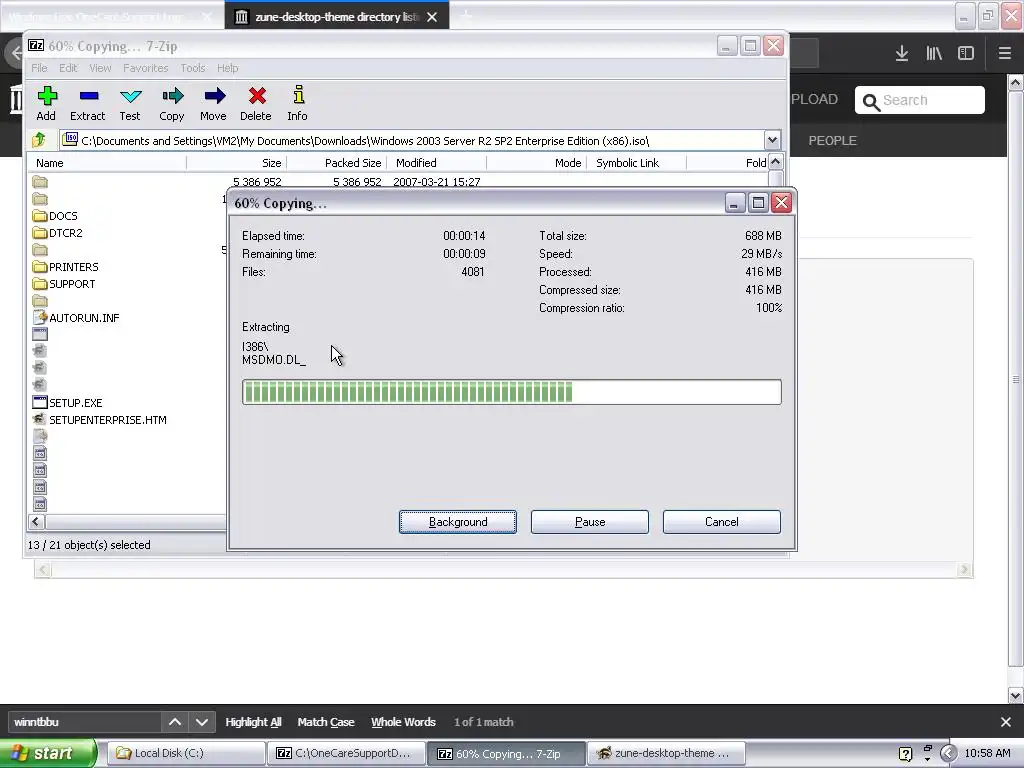Image resolution: width=1024 pixels, height=768 pixels.
Task: Open the View menu in 7-Zip
Action: [100, 68]
